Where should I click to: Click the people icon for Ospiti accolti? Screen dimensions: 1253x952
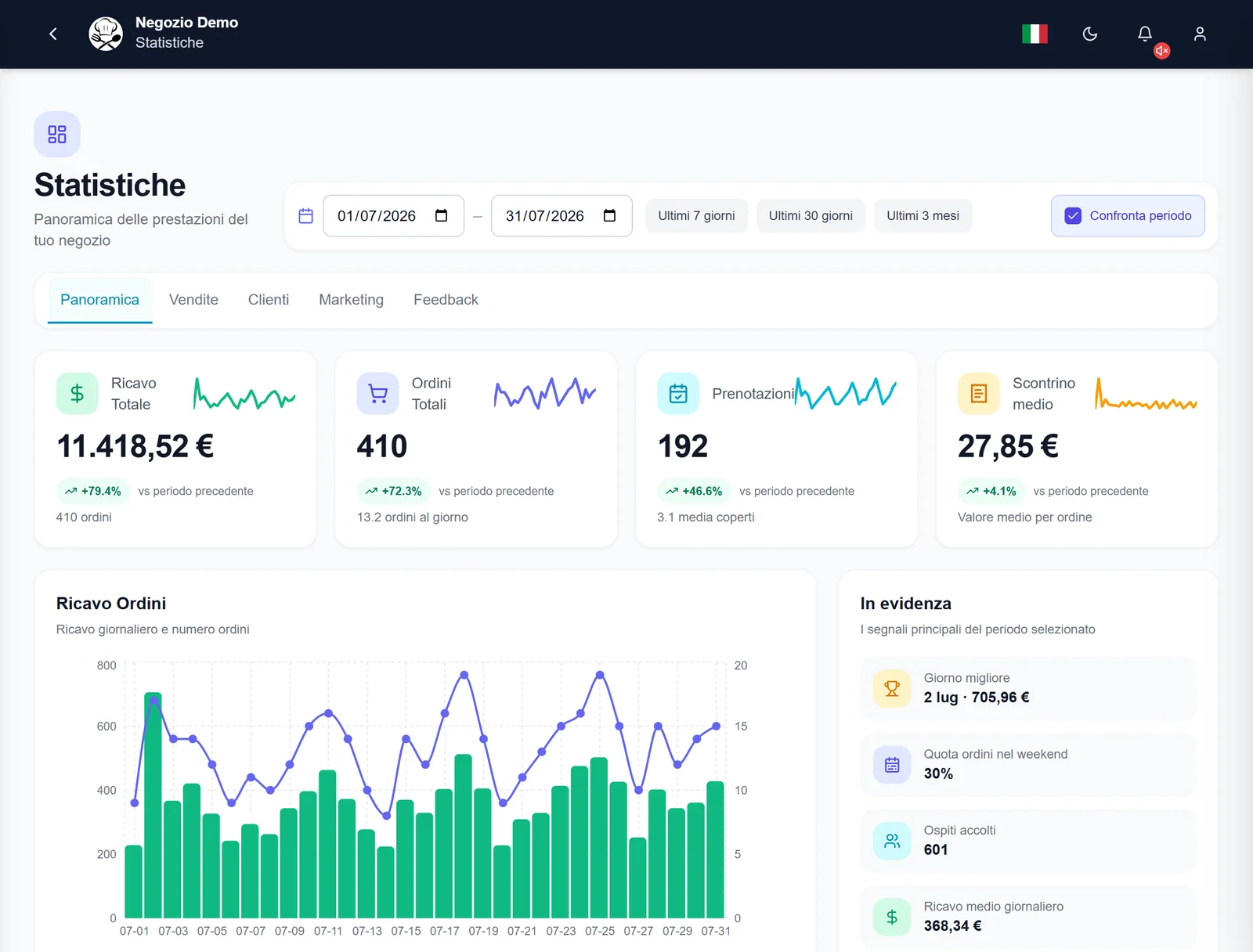892,841
